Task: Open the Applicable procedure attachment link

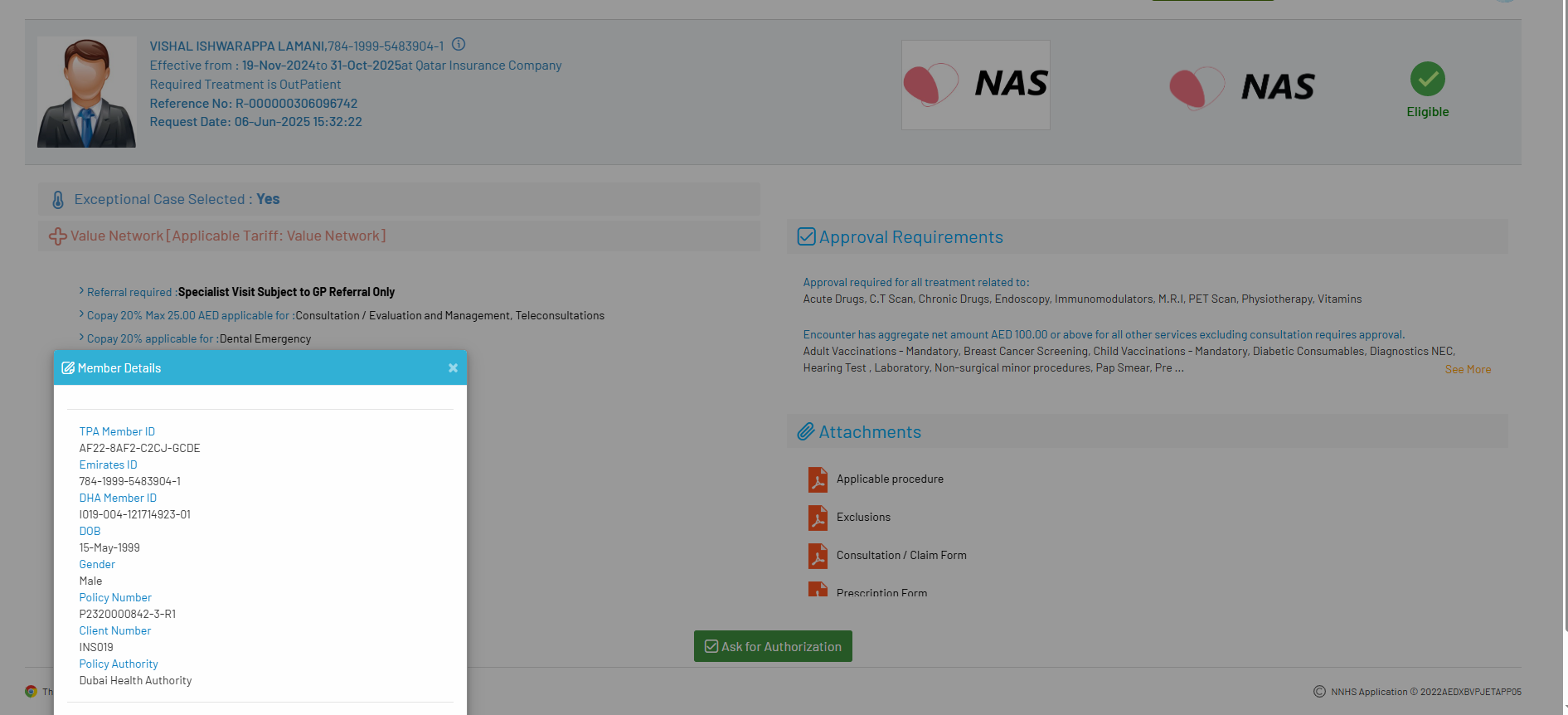Action: pos(890,479)
